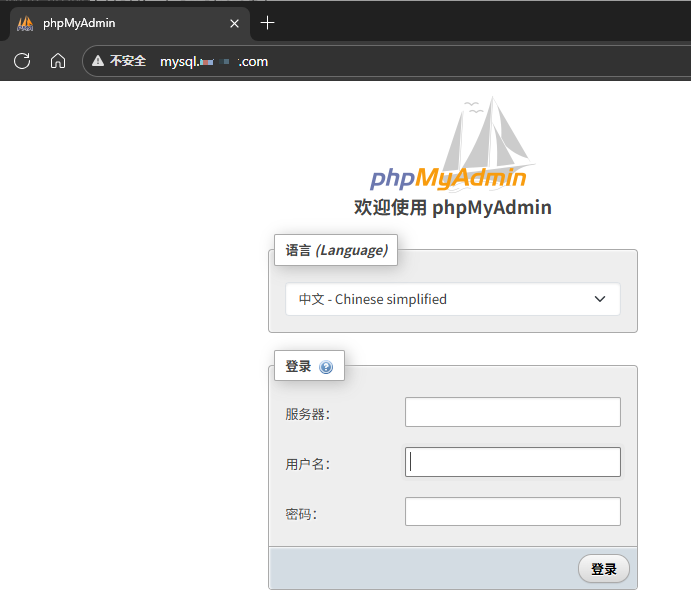The width and height of the screenshot is (691, 606).
Task: Click the 服务器 field label
Action: pos(307,414)
